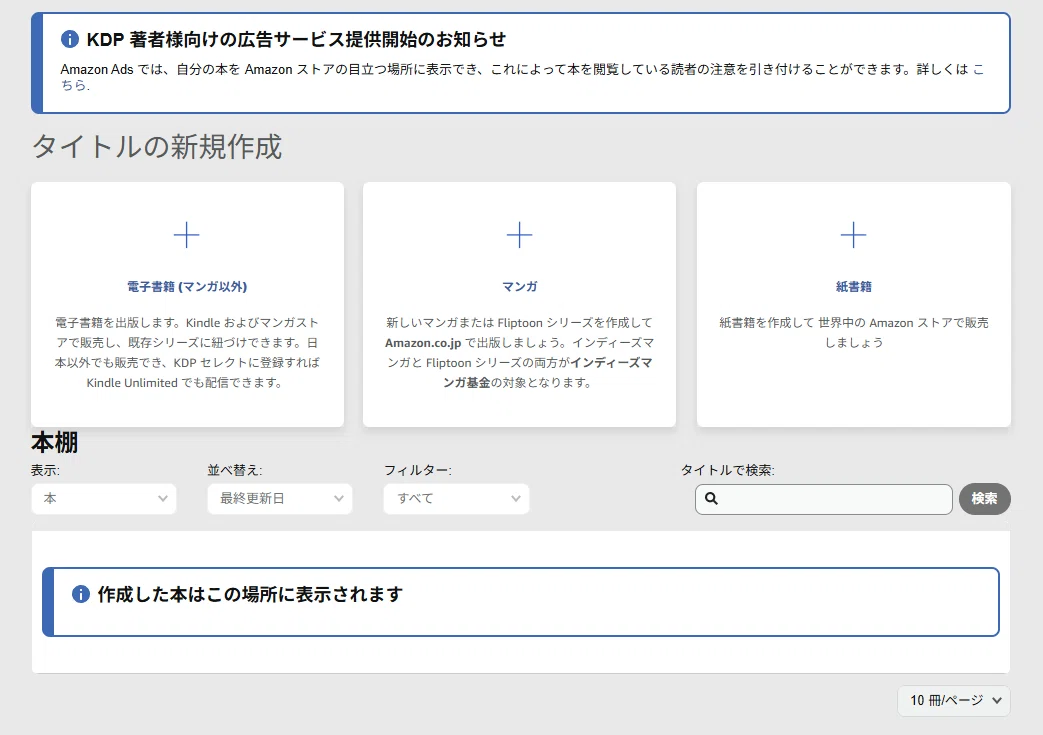Follow the こちら link in the ads notice
Viewport: 1043px width, 735px height.
tap(74, 85)
